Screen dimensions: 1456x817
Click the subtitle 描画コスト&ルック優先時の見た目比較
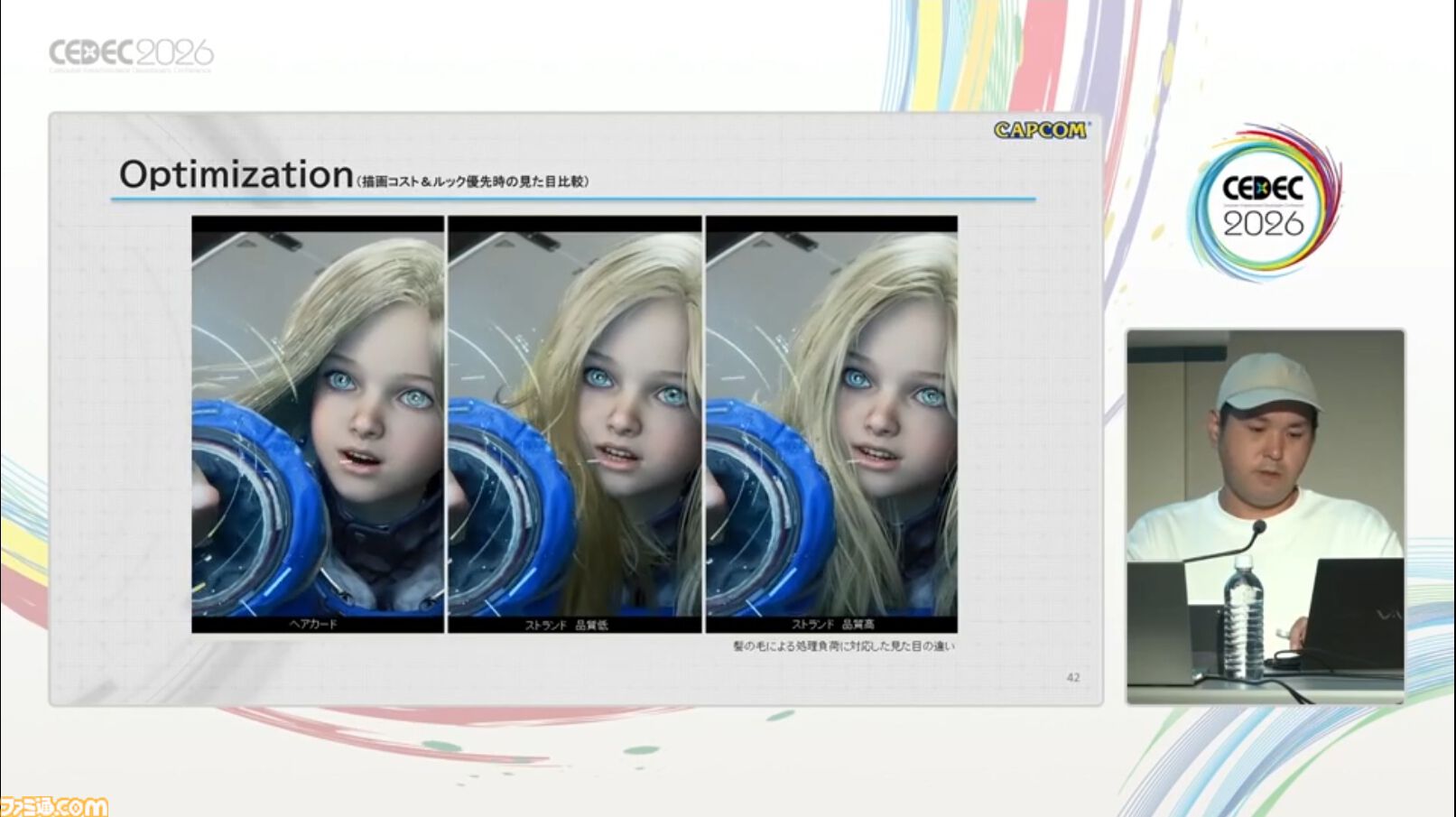[x=473, y=181]
